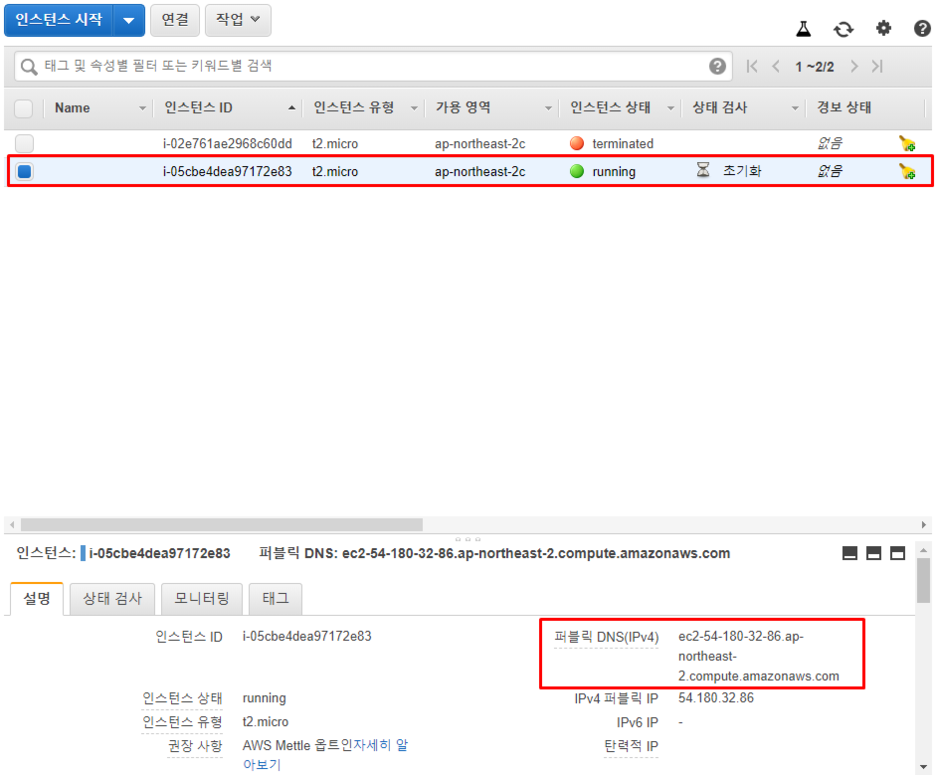Viewport: 936px width, 775px height.
Task: Open 가용 영역 column arrow
Action: click(x=548, y=108)
